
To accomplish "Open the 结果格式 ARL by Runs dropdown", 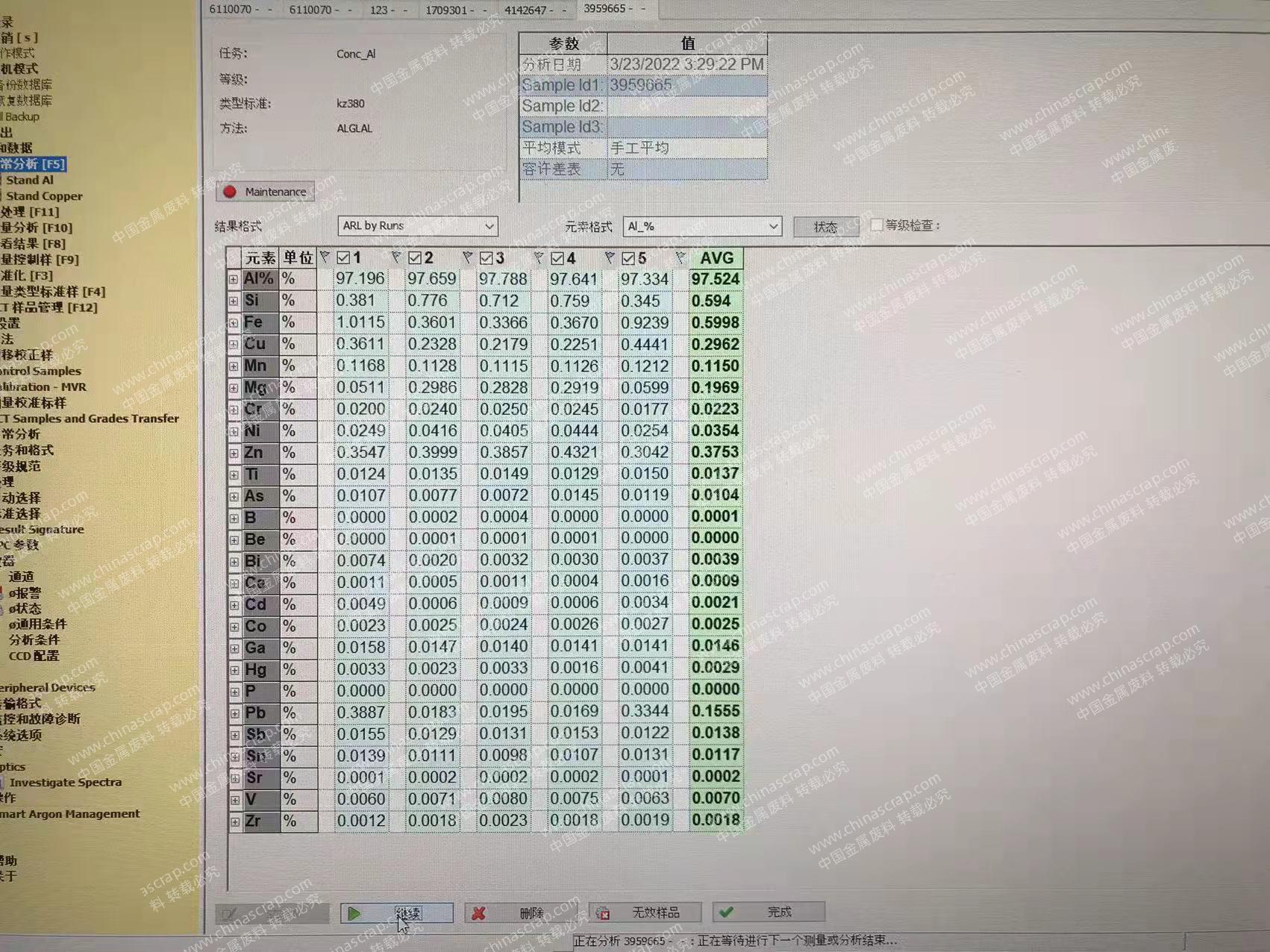I will (x=489, y=226).
